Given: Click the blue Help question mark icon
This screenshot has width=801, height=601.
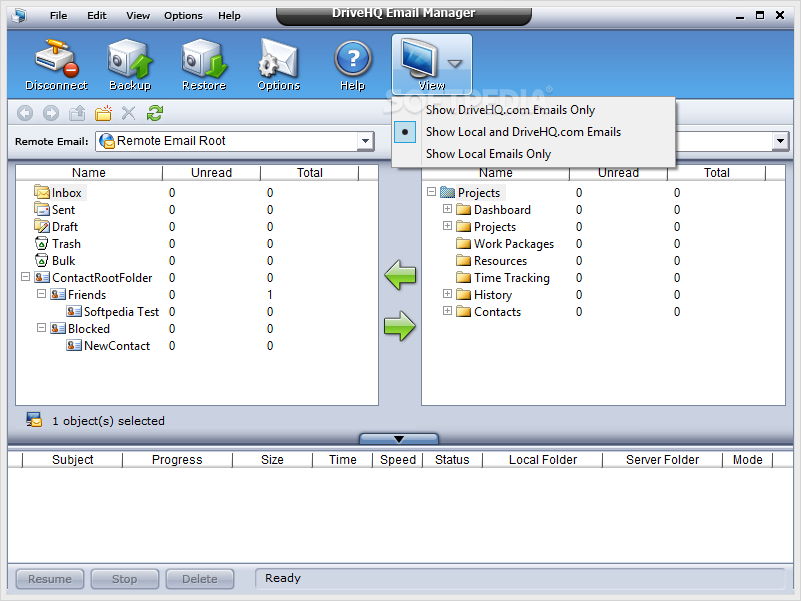Looking at the screenshot, I should click(352, 58).
